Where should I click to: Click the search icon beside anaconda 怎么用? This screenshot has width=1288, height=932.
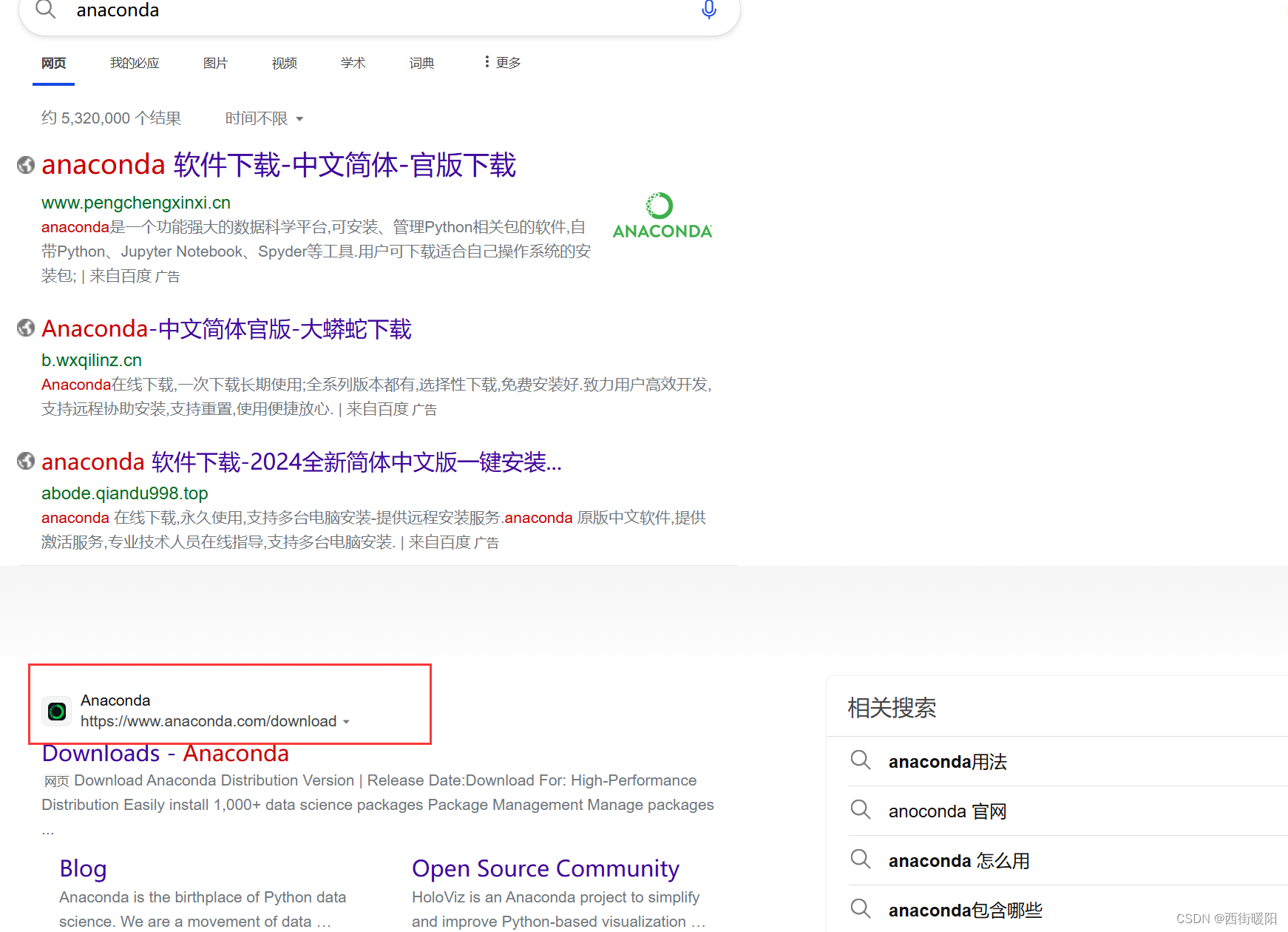861,860
